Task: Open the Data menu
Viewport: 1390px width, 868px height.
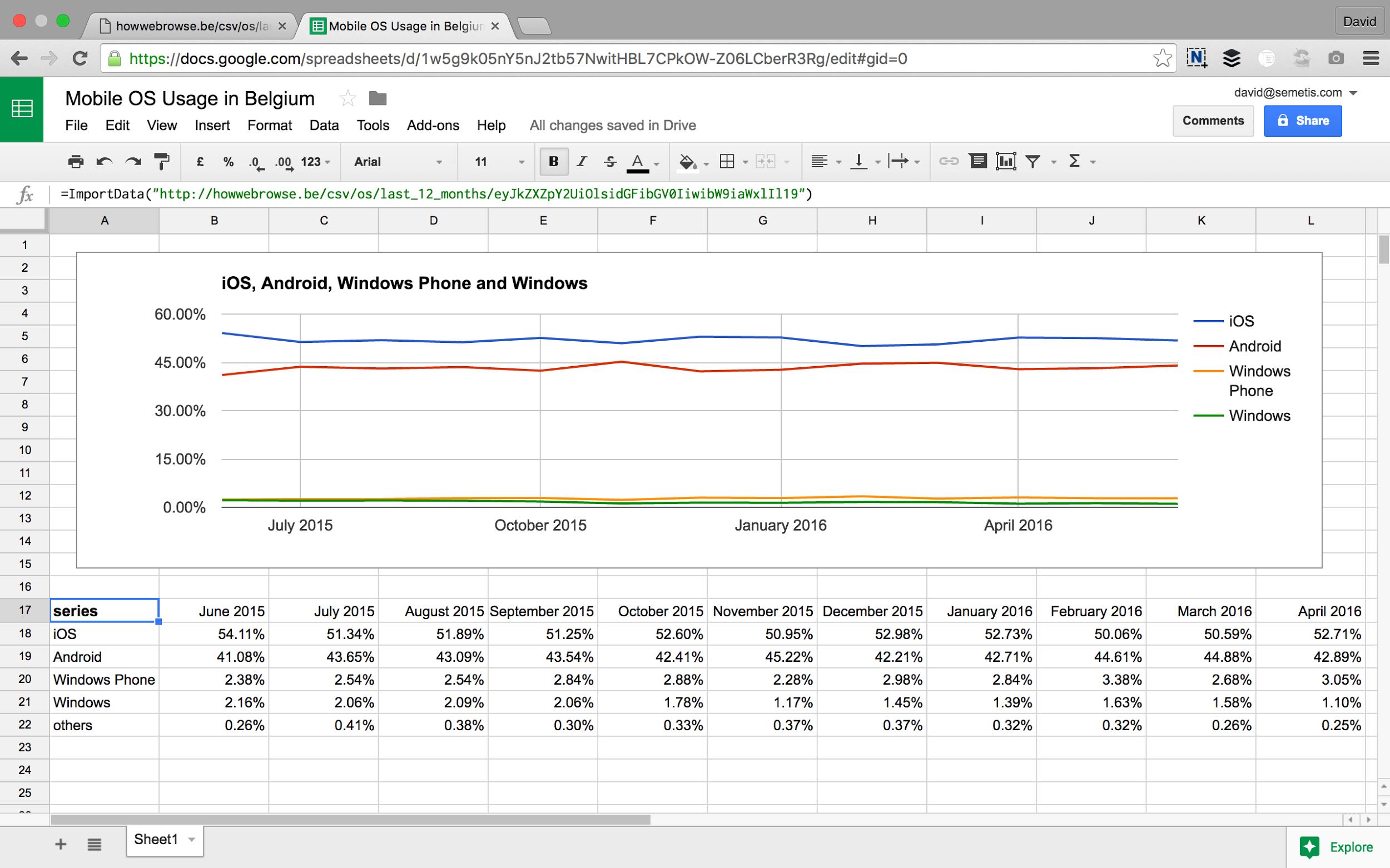Action: [324, 125]
